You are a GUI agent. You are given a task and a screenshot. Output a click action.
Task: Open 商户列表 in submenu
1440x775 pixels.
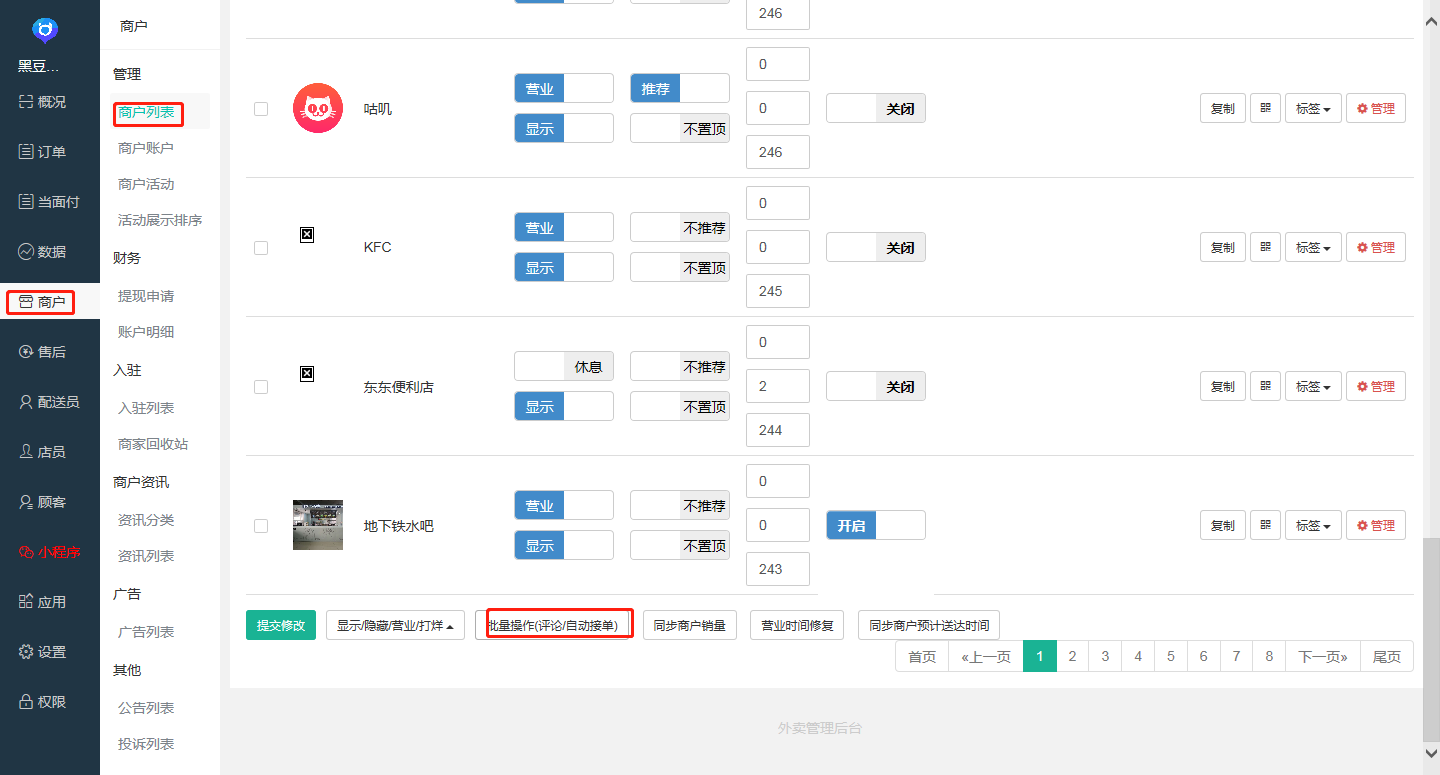point(146,112)
